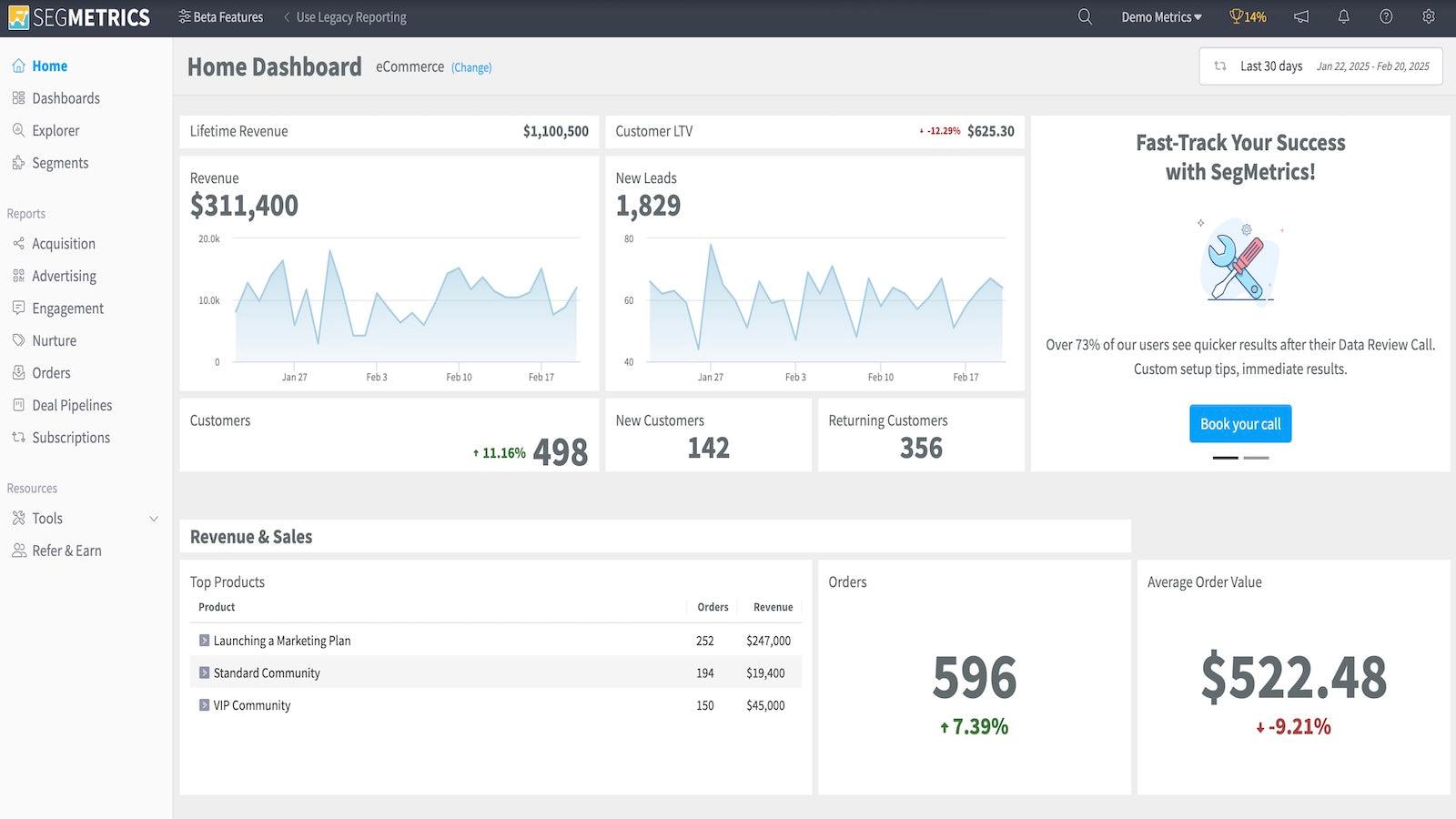Open the help question mark icon
The width and height of the screenshot is (1456, 819).
1385,16
